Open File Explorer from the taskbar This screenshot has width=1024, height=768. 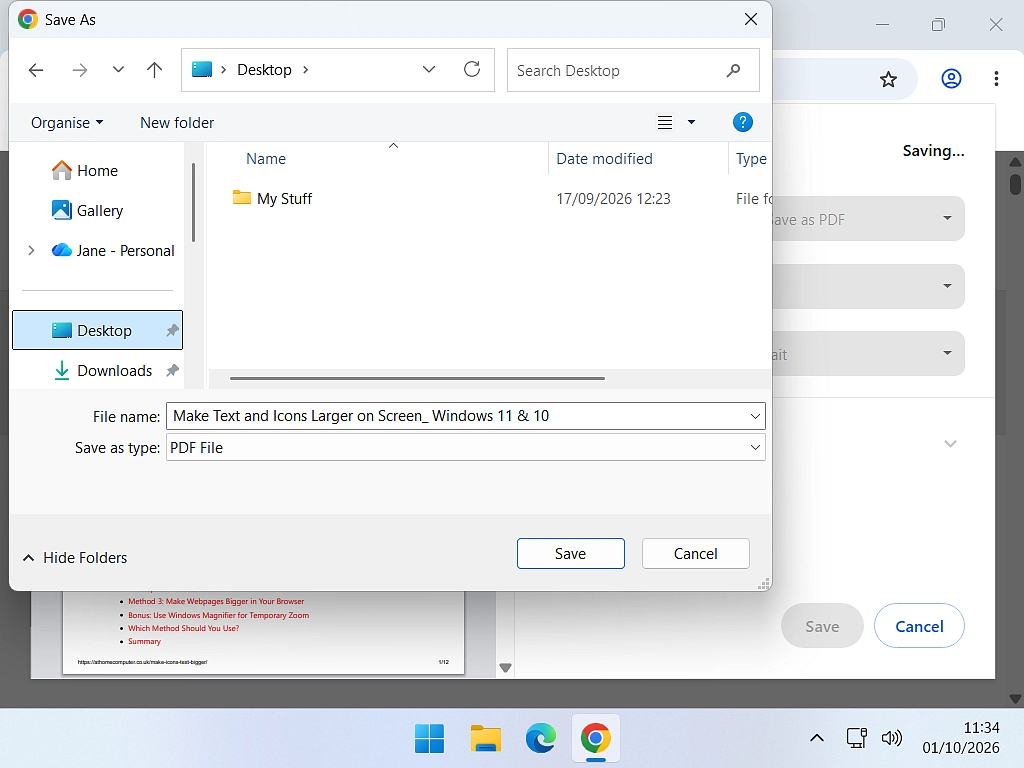tap(485, 739)
